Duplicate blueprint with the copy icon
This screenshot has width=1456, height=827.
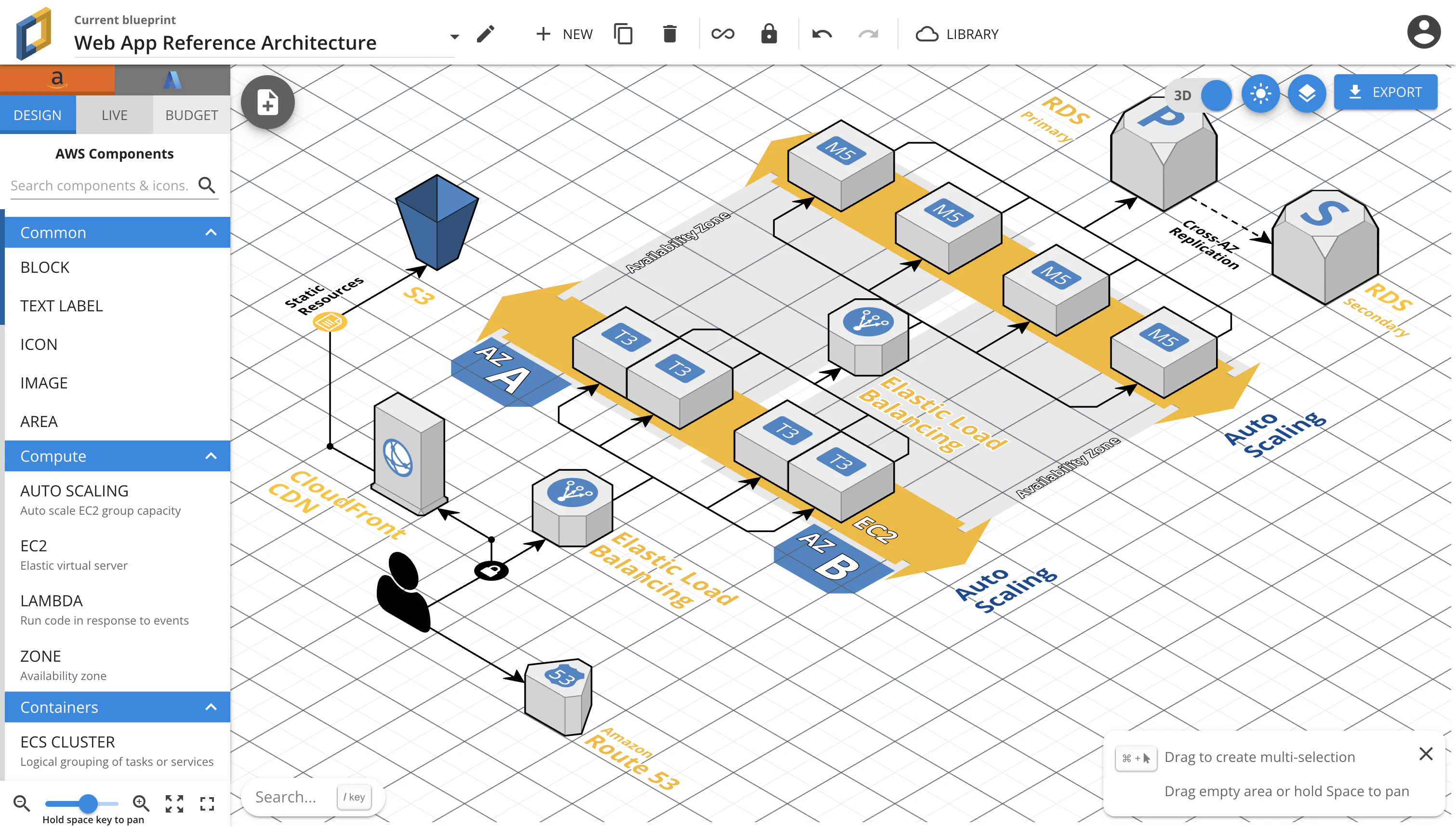622,34
